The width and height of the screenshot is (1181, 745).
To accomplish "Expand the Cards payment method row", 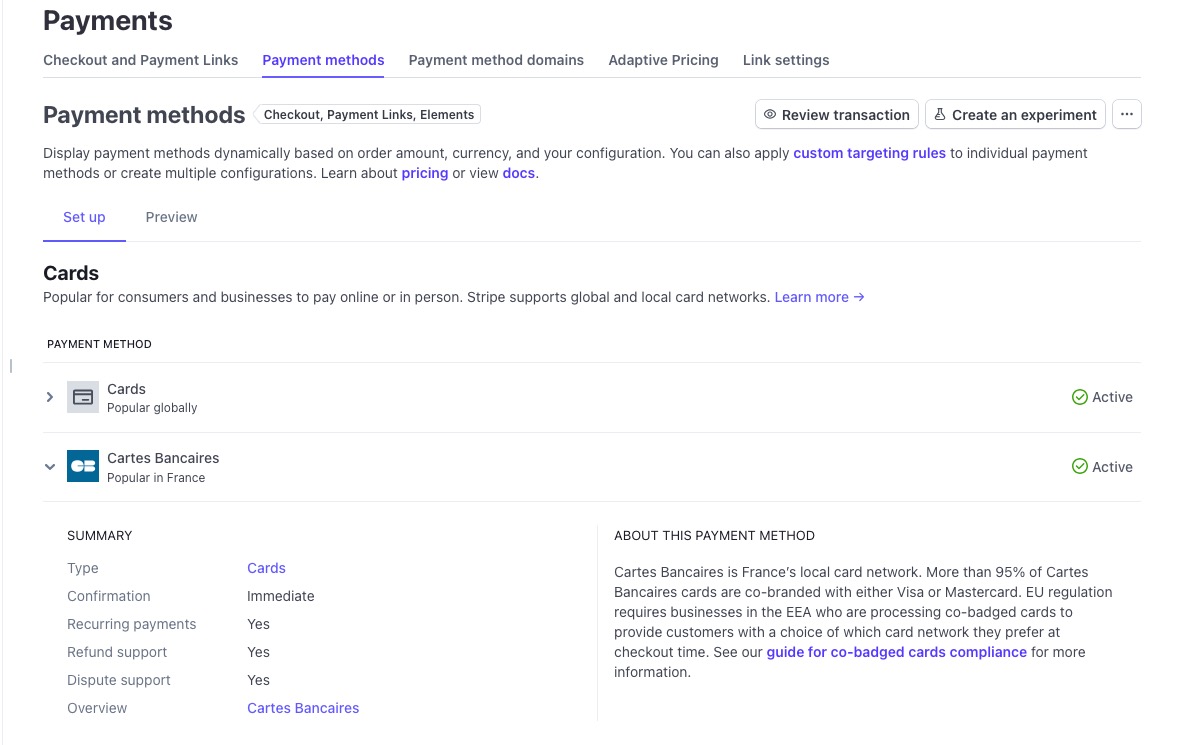I will pos(50,397).
